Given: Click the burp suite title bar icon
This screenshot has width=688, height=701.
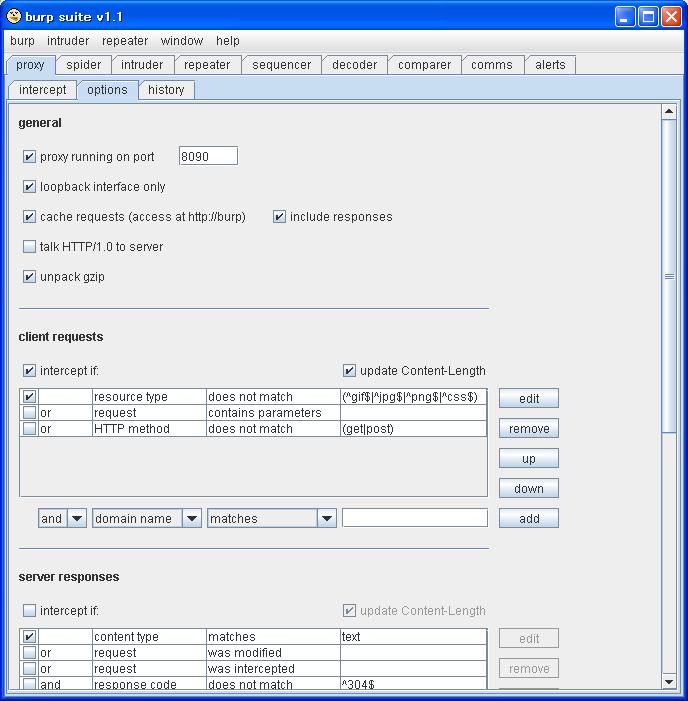Looking at the screenshot, I should (14, 17).
